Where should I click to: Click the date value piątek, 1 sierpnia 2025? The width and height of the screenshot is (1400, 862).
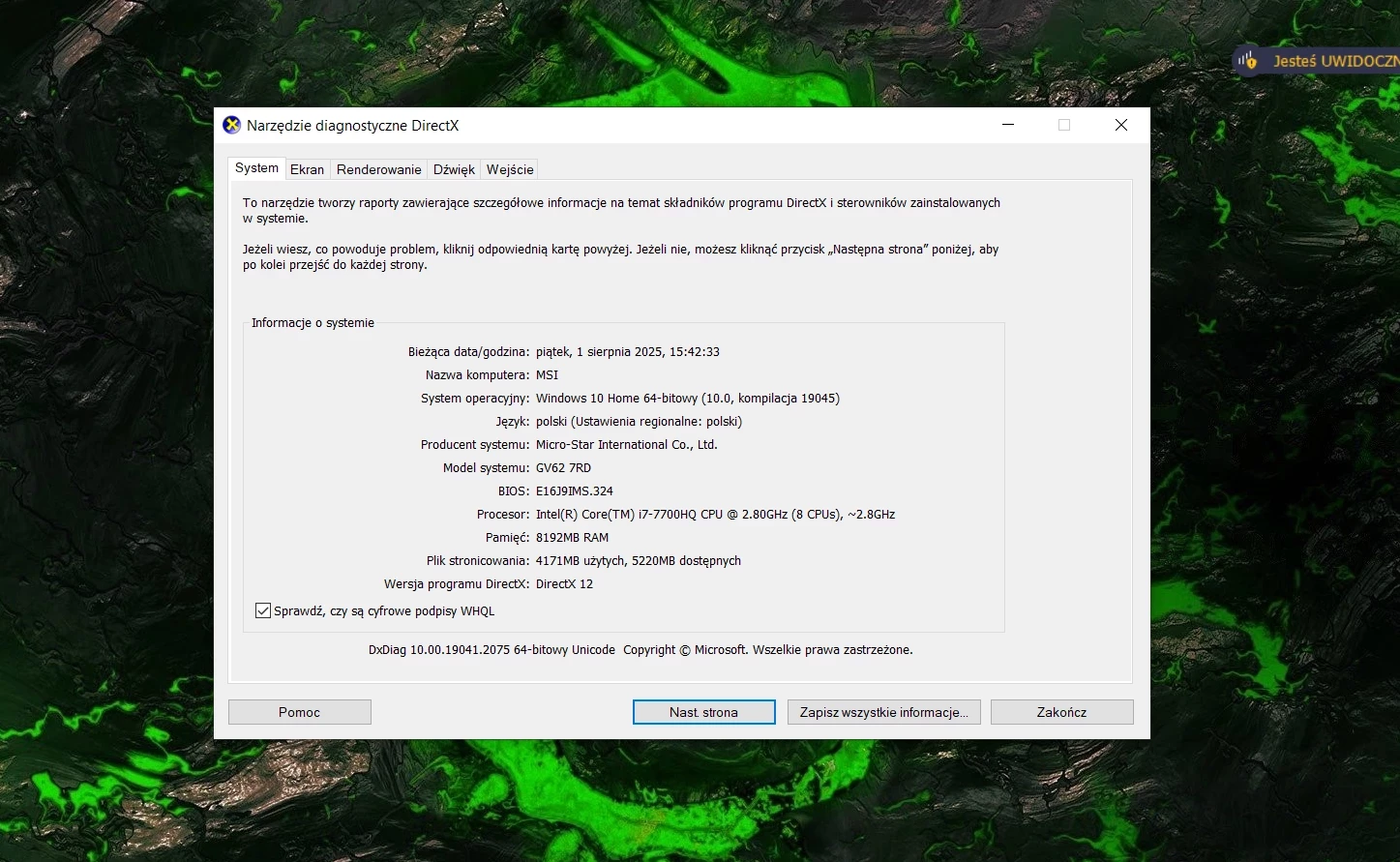(628, 352)
